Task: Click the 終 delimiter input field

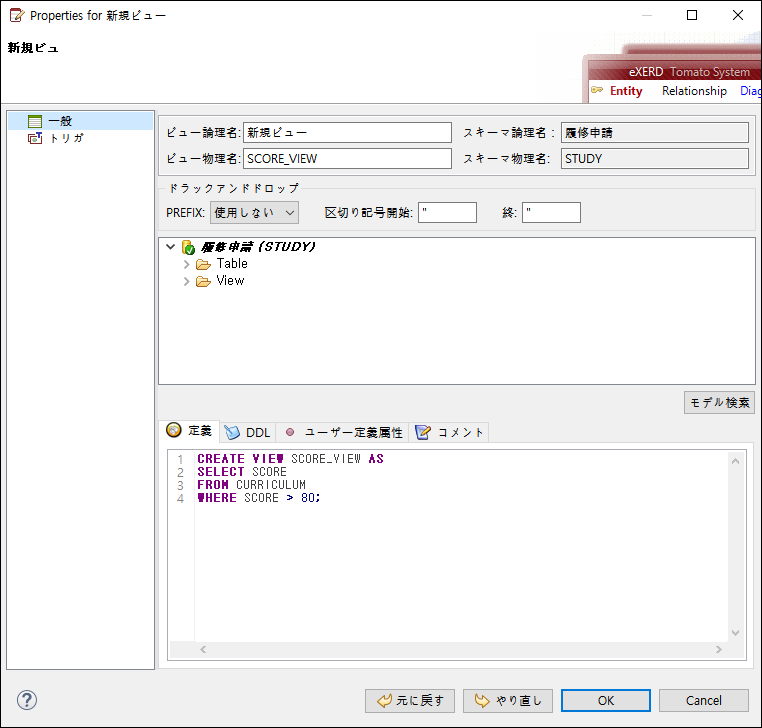Action: [x=552, y=213]
